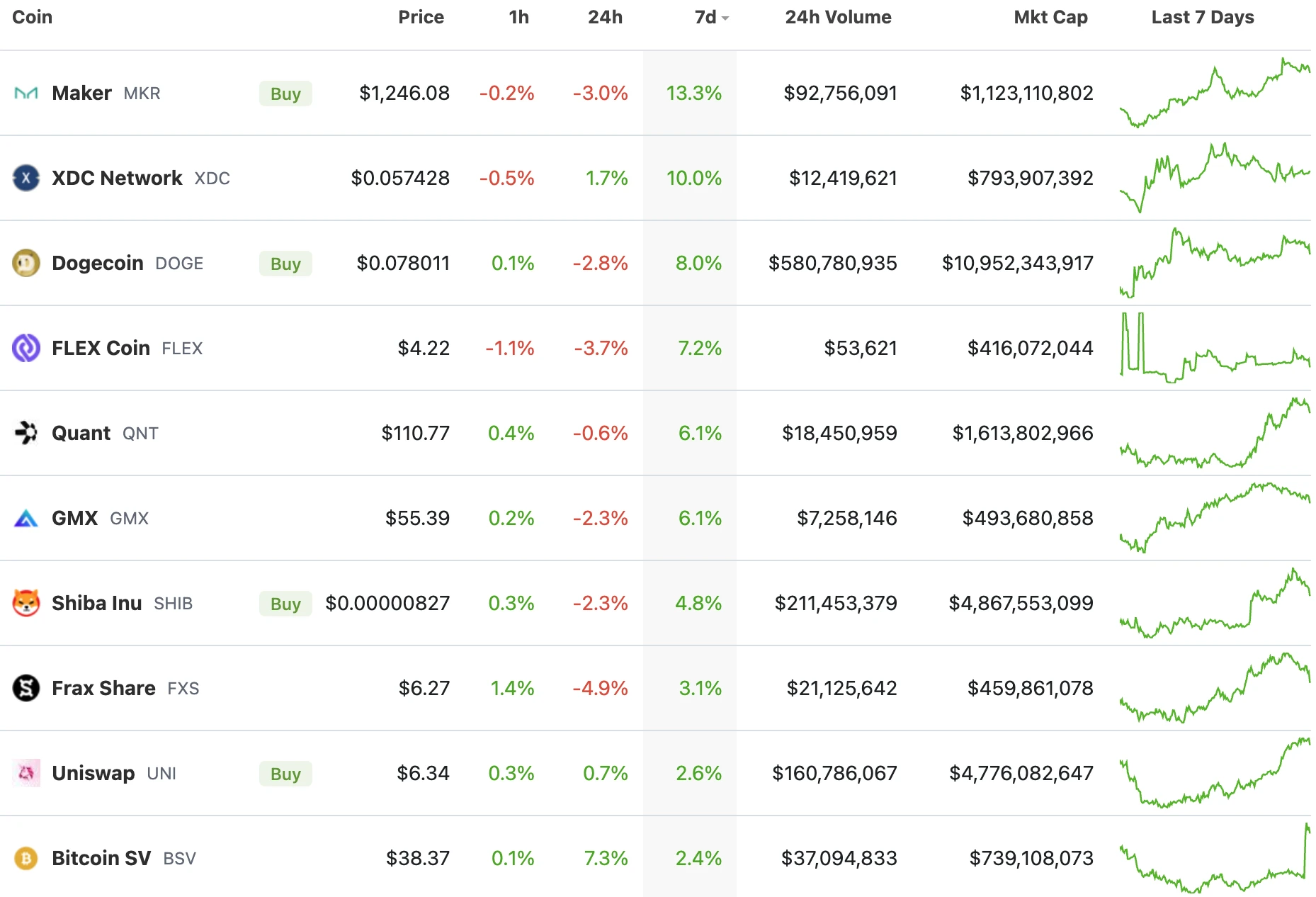Click the GMX triangle logo icon

(26, 519)
